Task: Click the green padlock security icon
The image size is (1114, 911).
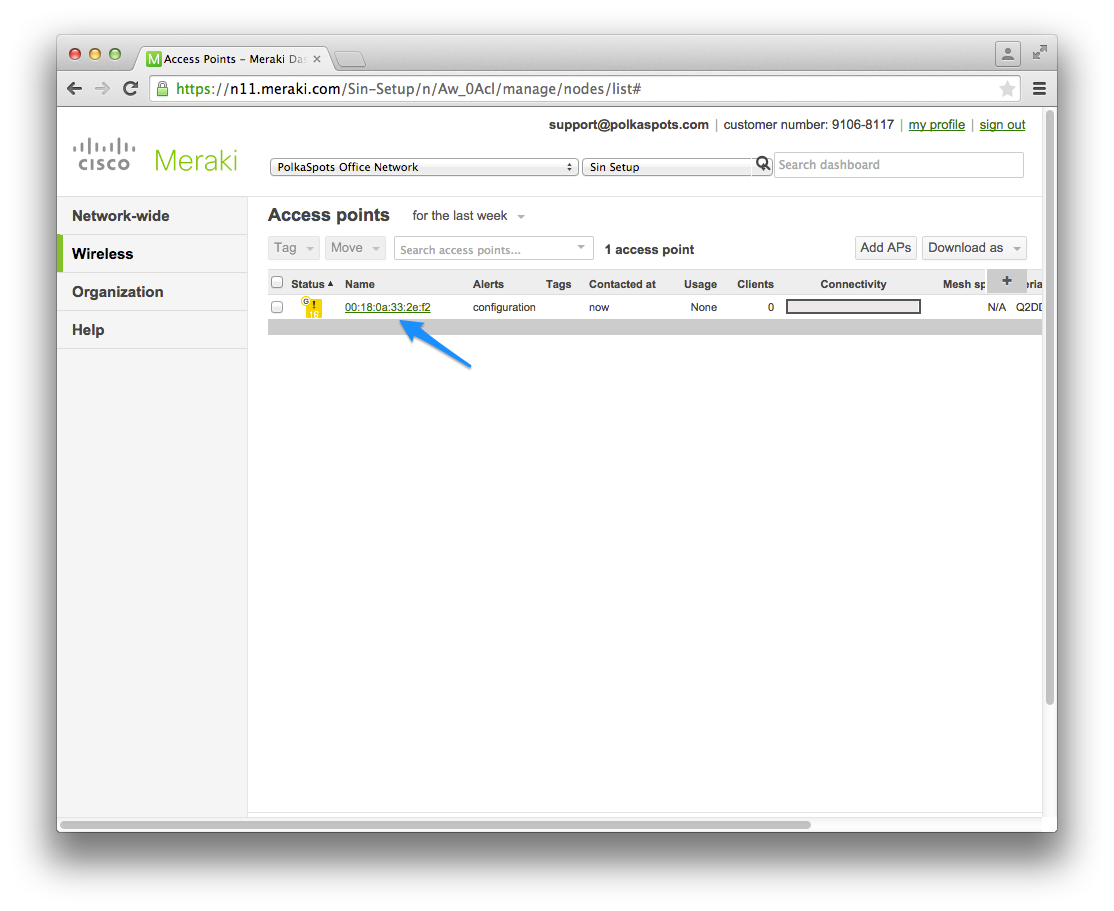Action: pyautogui.click(x=163, y=89)
